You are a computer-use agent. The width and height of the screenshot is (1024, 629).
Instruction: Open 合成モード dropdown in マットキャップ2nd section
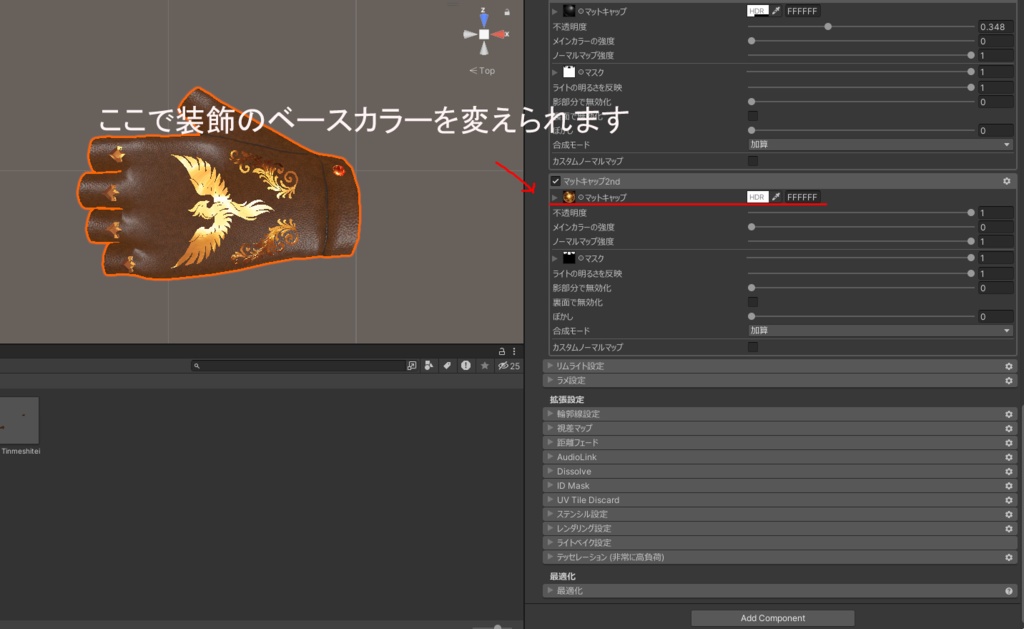(x=880, y=331)
